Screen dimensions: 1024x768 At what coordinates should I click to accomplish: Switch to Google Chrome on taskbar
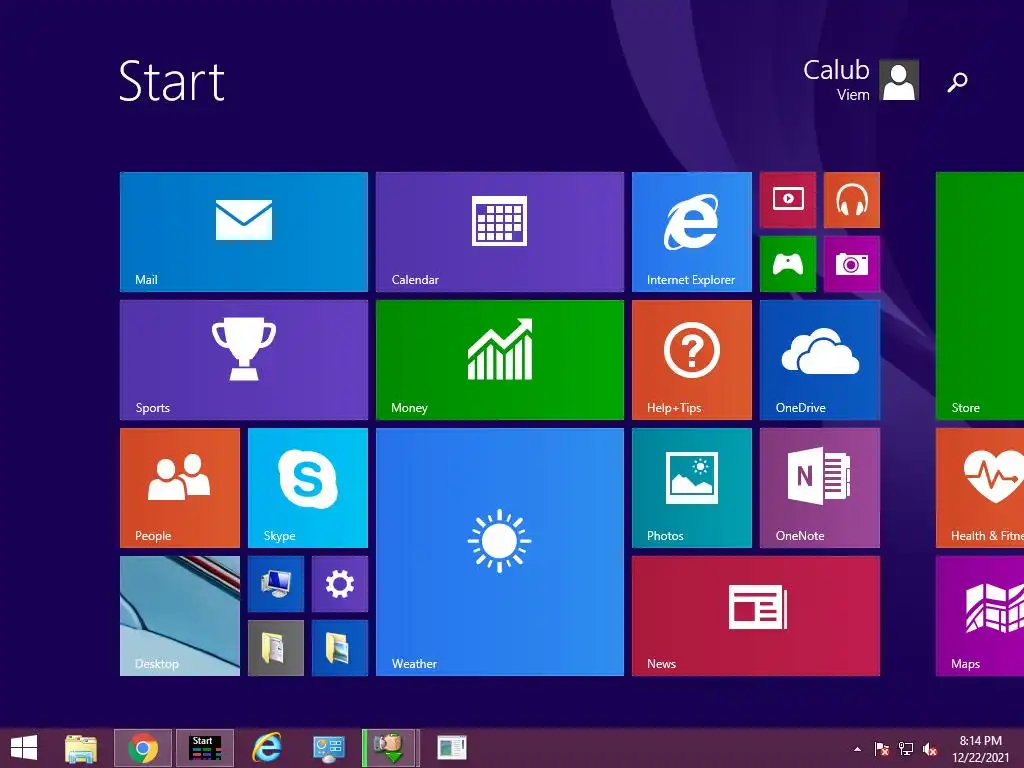click(142, 748)
